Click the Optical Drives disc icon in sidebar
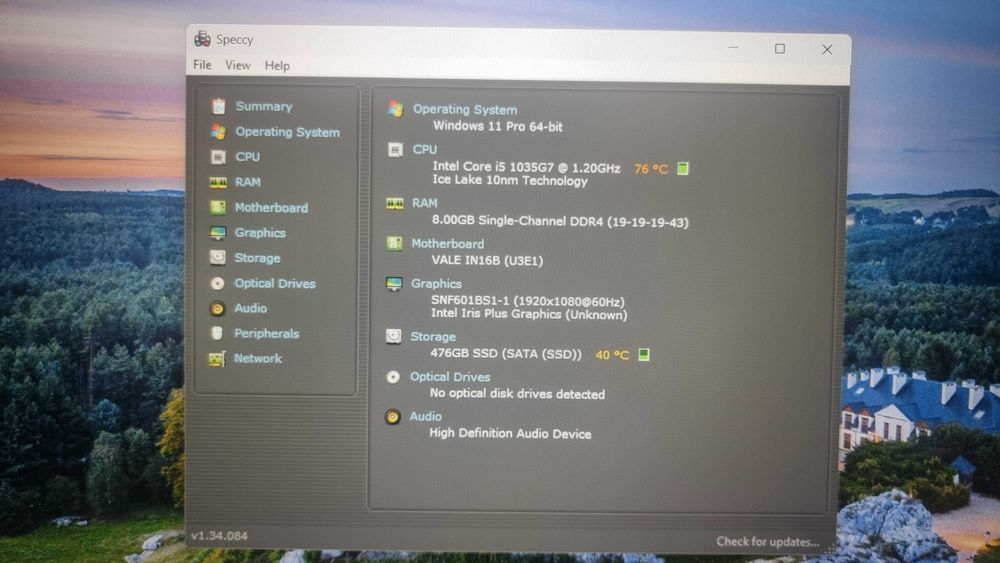Viewport: 1000px width, 563px height. tap(218, 283)
